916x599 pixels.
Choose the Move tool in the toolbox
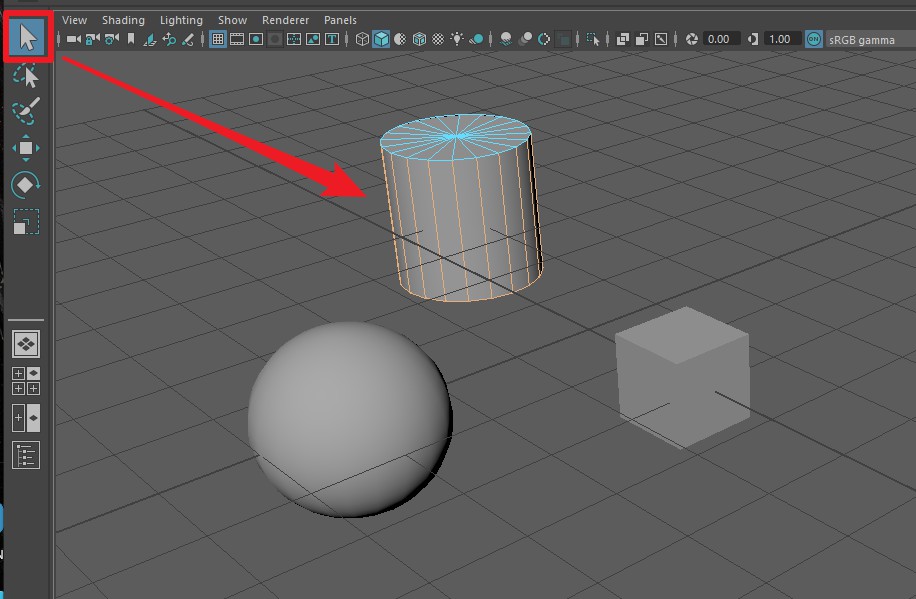click(26, 148)
